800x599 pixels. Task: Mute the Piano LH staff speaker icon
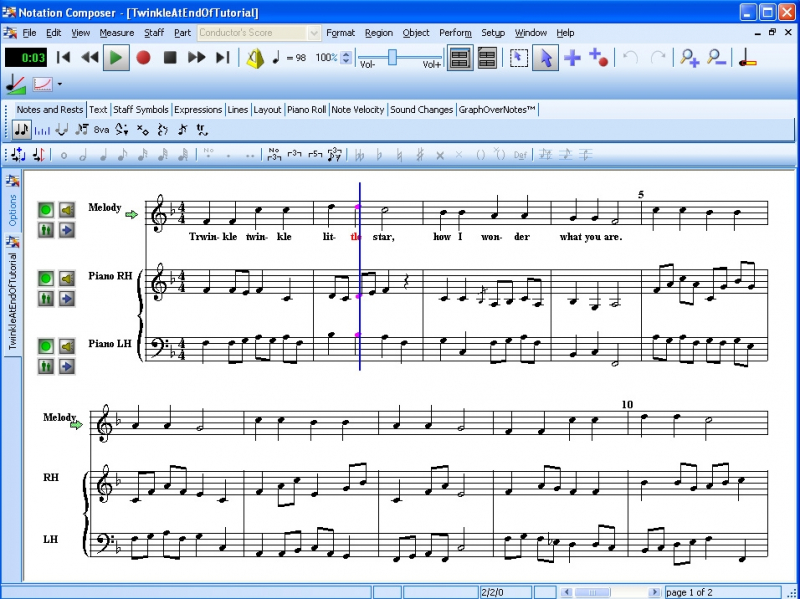point(67,346)
